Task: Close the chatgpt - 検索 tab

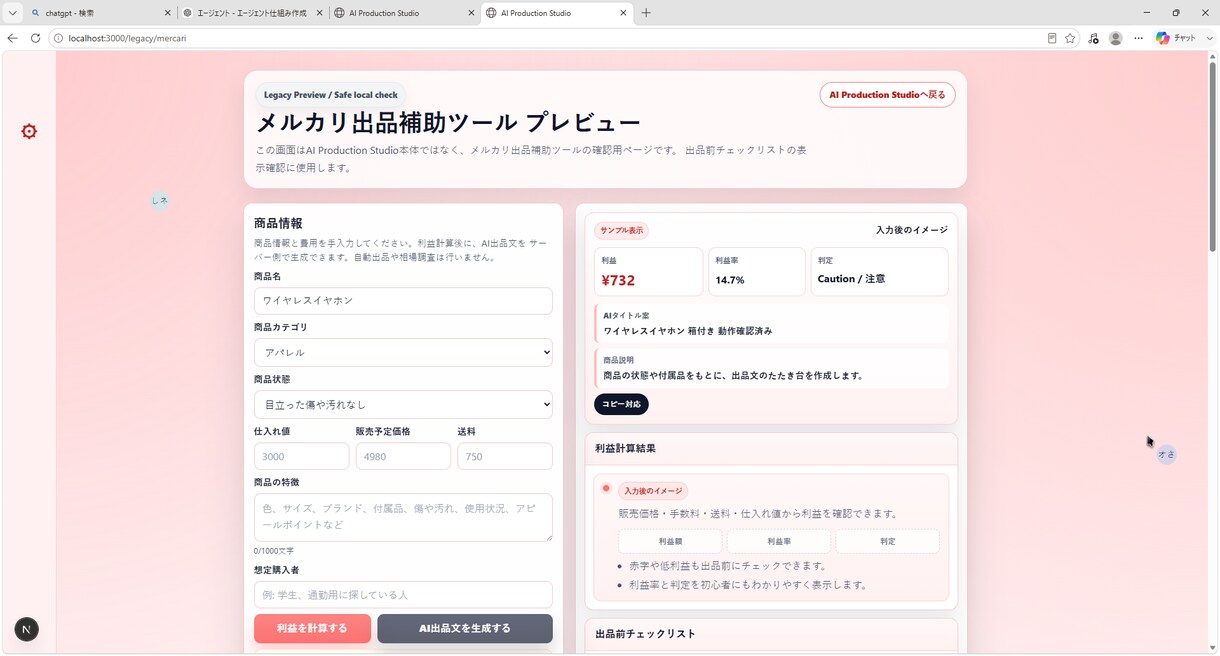Action: pyautogui.click(x=167, y=13)
